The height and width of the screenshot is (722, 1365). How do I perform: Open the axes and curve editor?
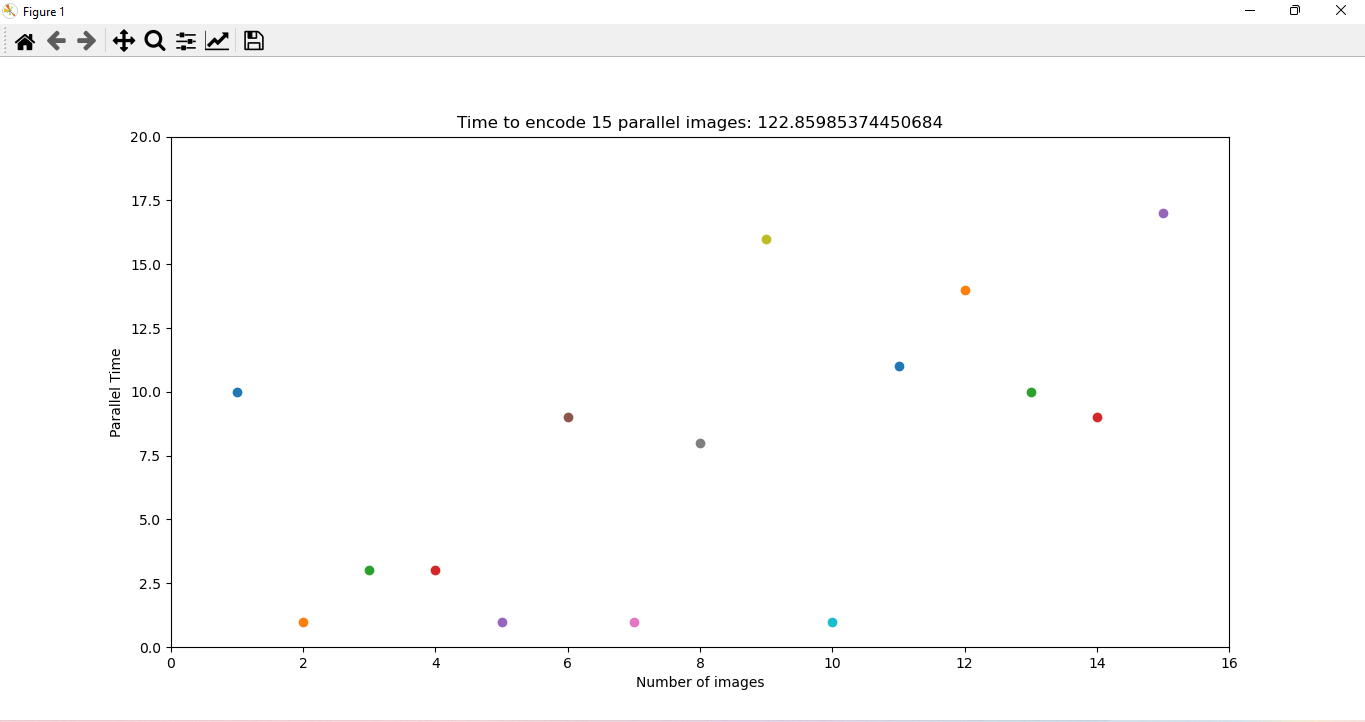217,41
